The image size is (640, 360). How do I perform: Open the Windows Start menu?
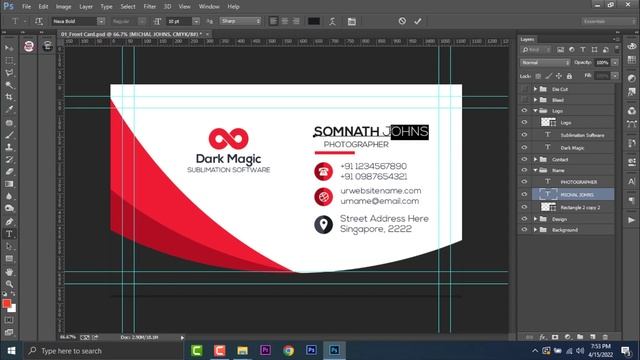point(11,351)
